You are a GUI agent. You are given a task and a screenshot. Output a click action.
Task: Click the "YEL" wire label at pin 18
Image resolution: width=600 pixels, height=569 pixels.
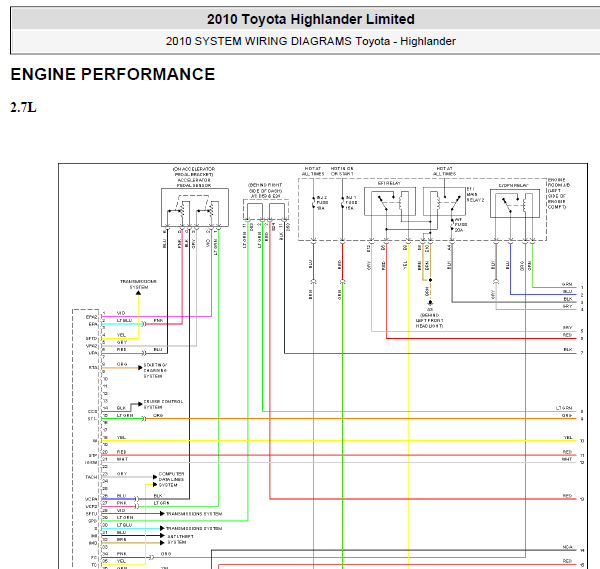click(x=121, y=437)
